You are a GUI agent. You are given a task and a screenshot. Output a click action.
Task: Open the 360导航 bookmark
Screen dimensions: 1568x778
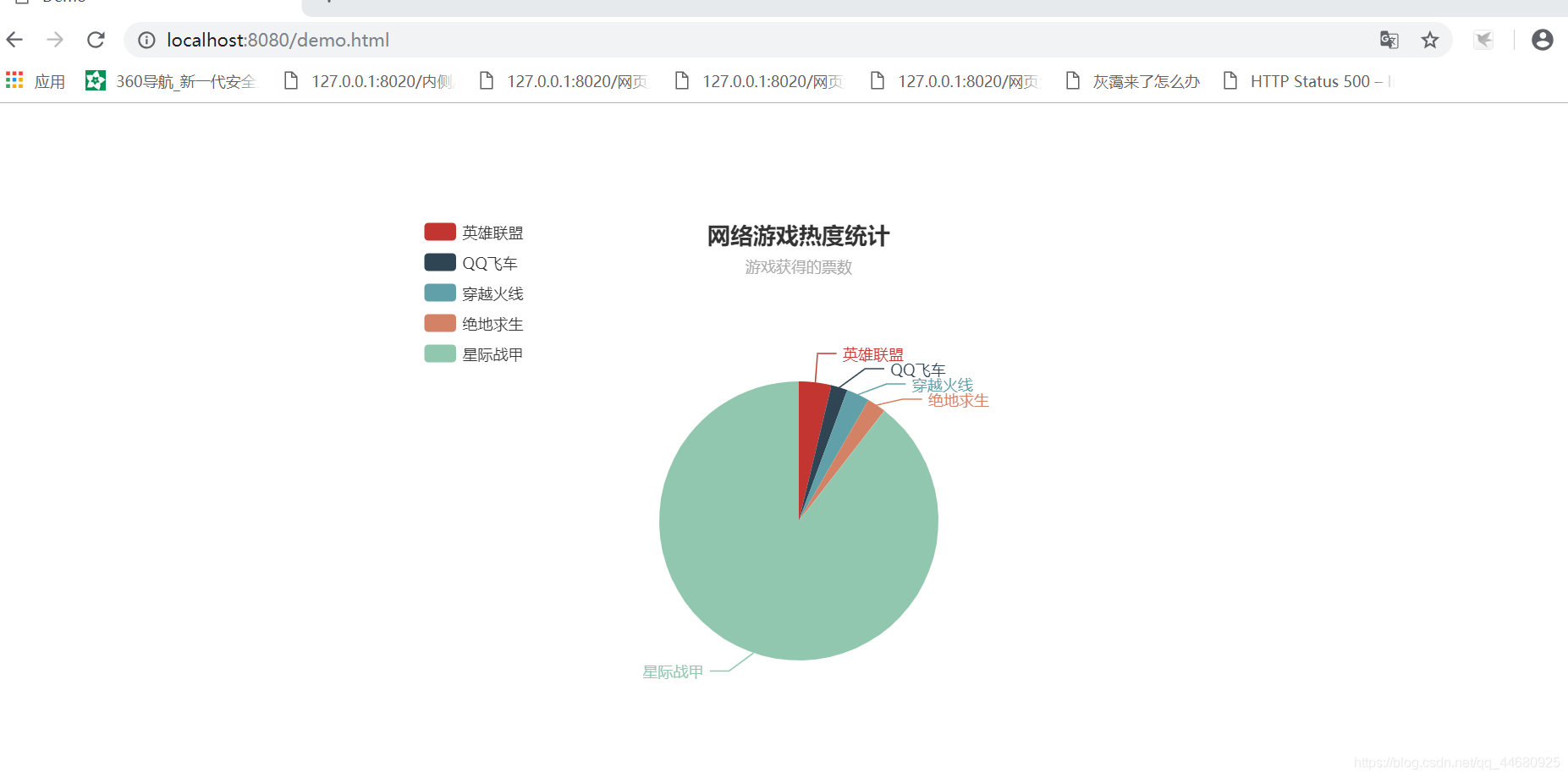click(x=171, y=81)
